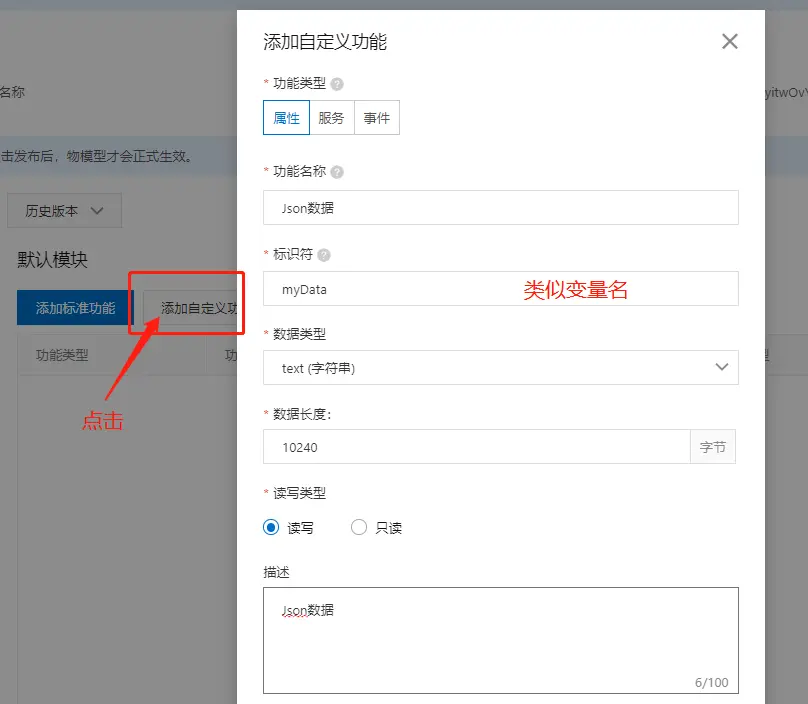Image resolution: width=808 pixels, height=704 pixels.
Task: Click the 功能名称 input with Json数据
Action: (500, 208)
